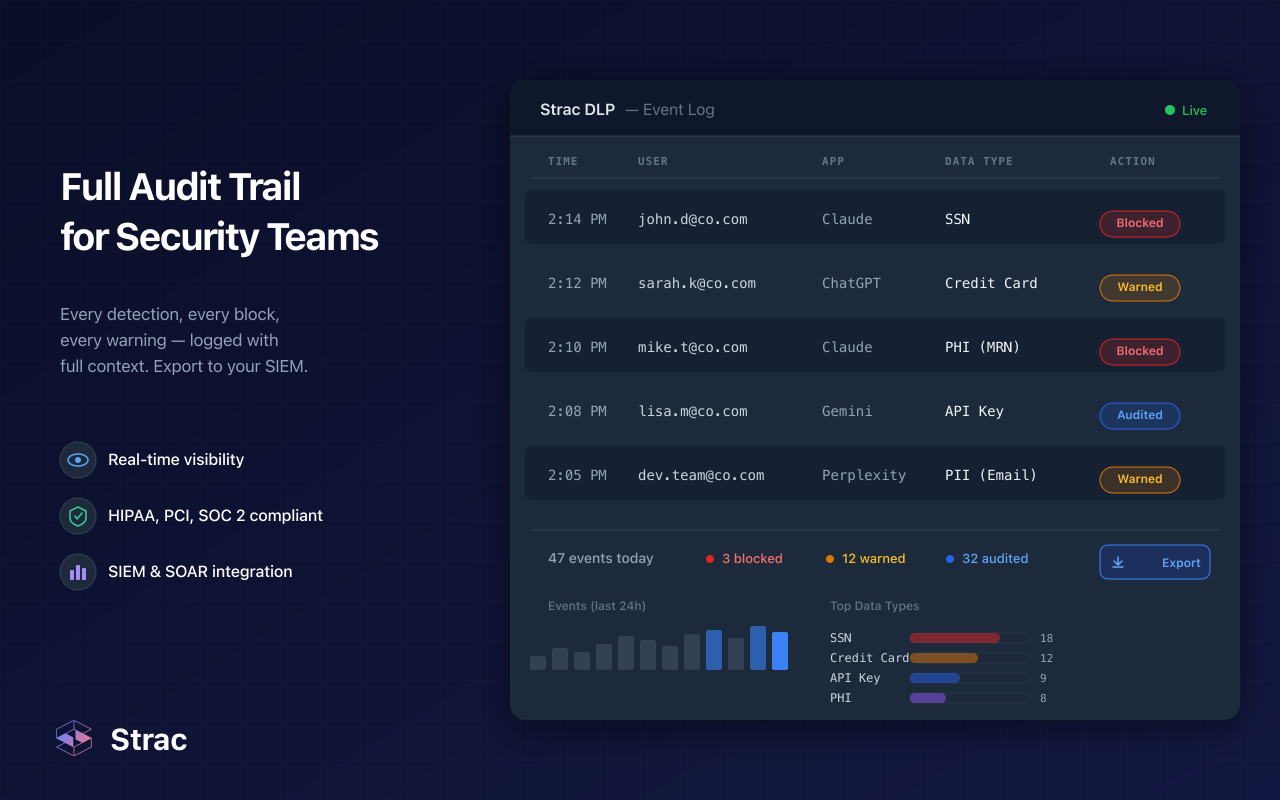Click the 2:05 PM timestamp
1280x800 pixels.
[577, 475]
